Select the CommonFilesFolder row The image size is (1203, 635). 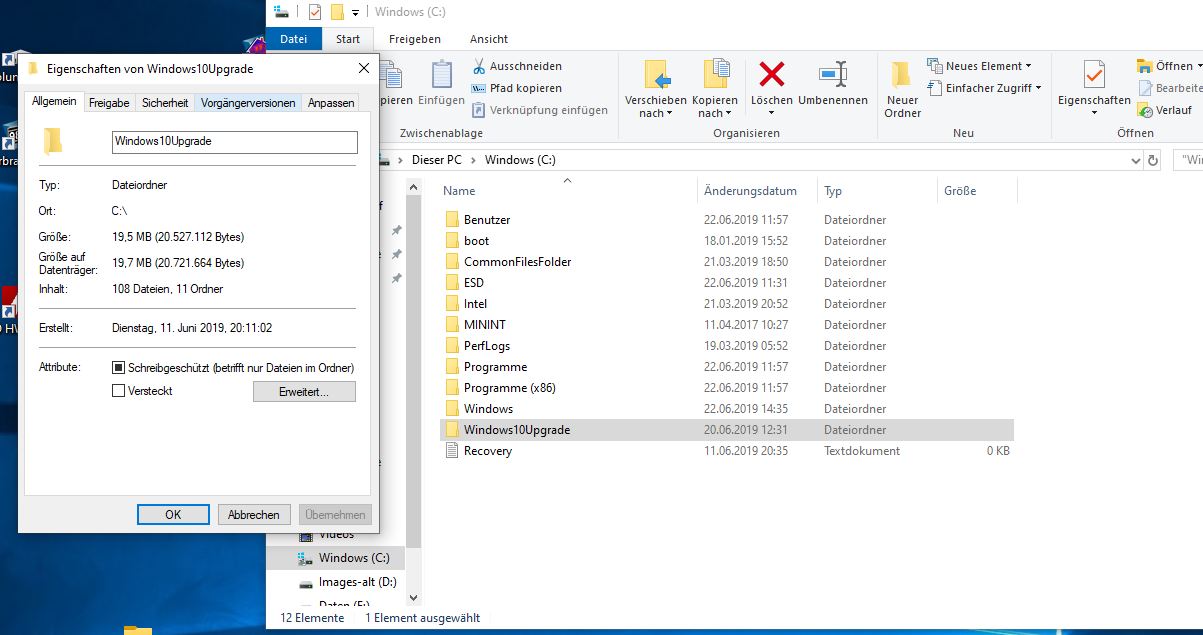[726, 261]
